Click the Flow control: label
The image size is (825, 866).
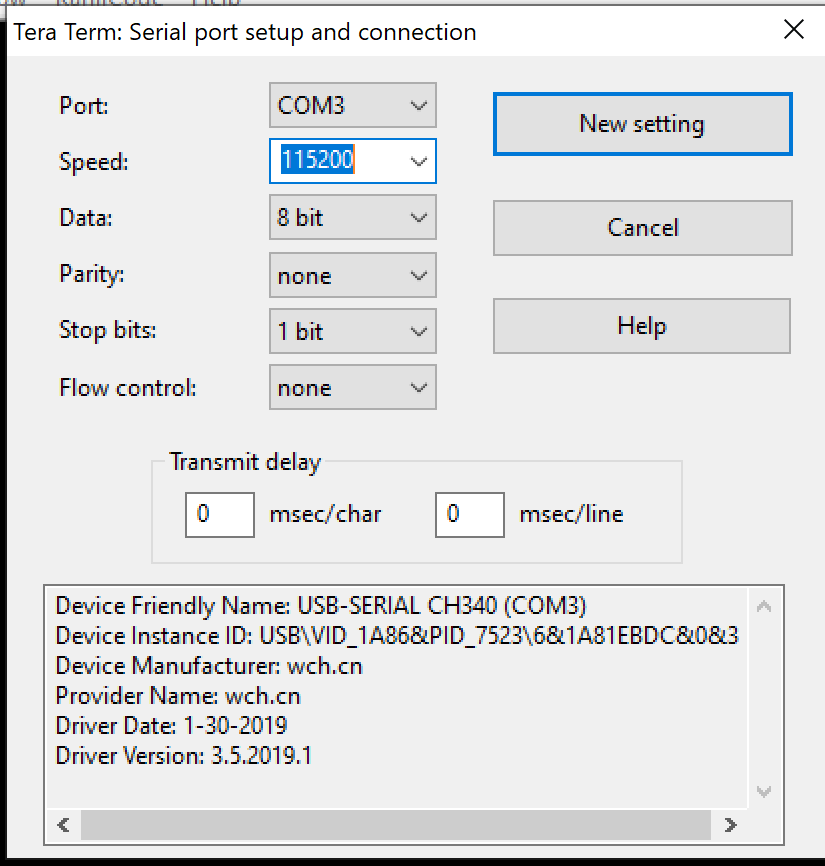(128, 388)
